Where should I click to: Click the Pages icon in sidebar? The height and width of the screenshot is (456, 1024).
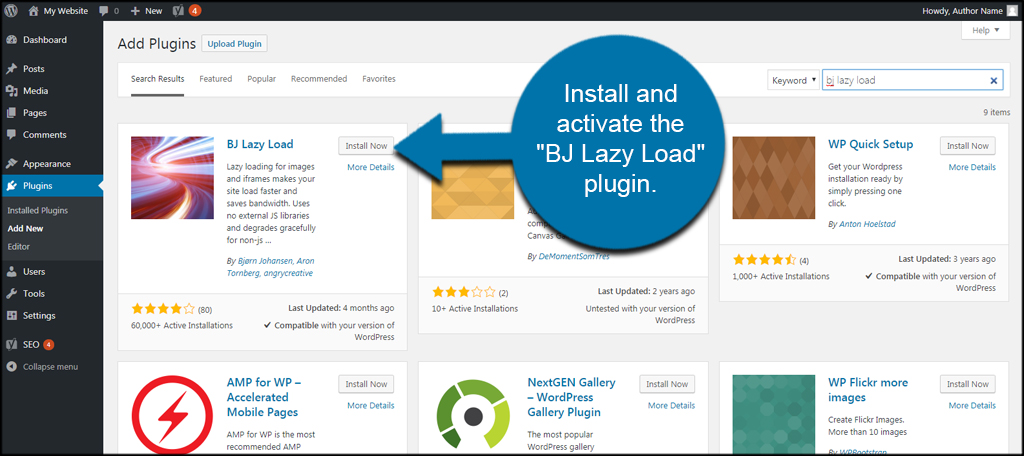(12, 113)
